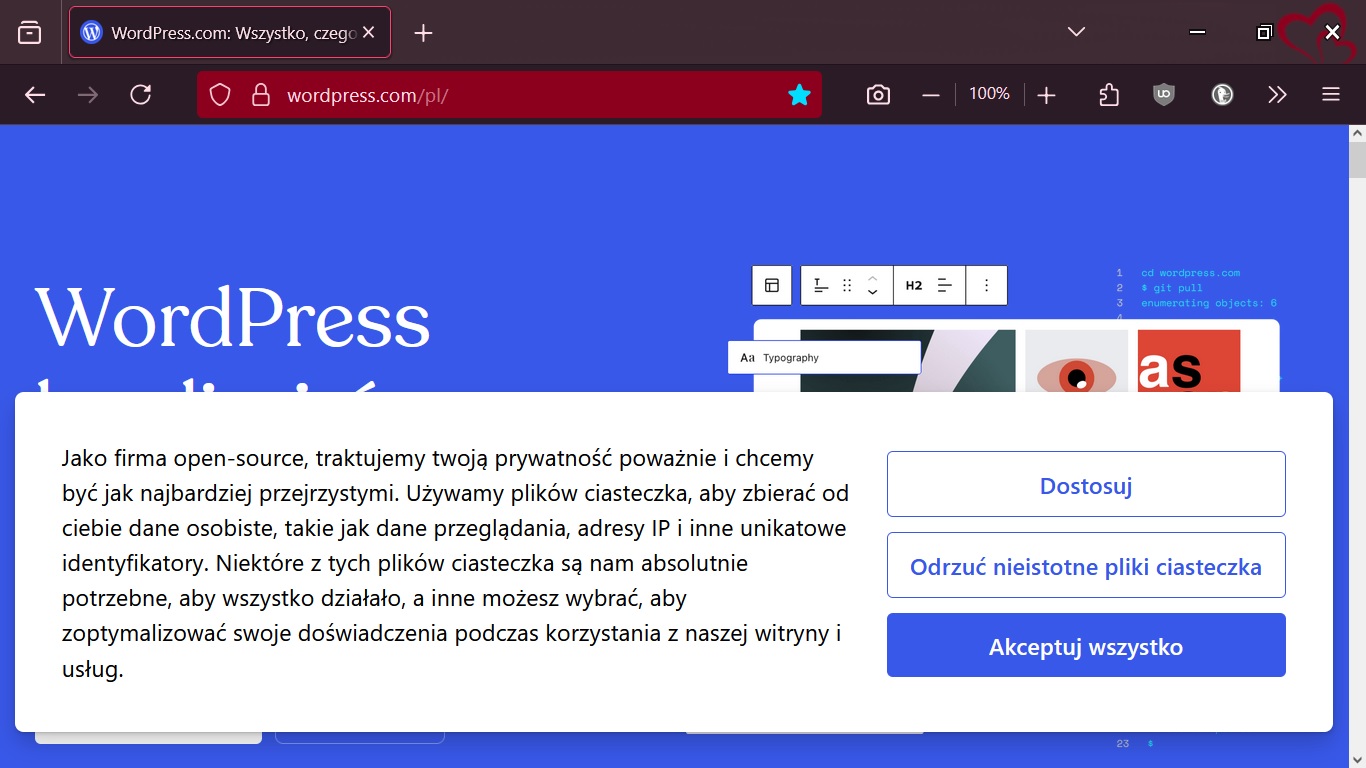Viewport: 1366px width, 768px height.
Task: Open the uBlock Origin extension icon
Action: pos(1164,95)
